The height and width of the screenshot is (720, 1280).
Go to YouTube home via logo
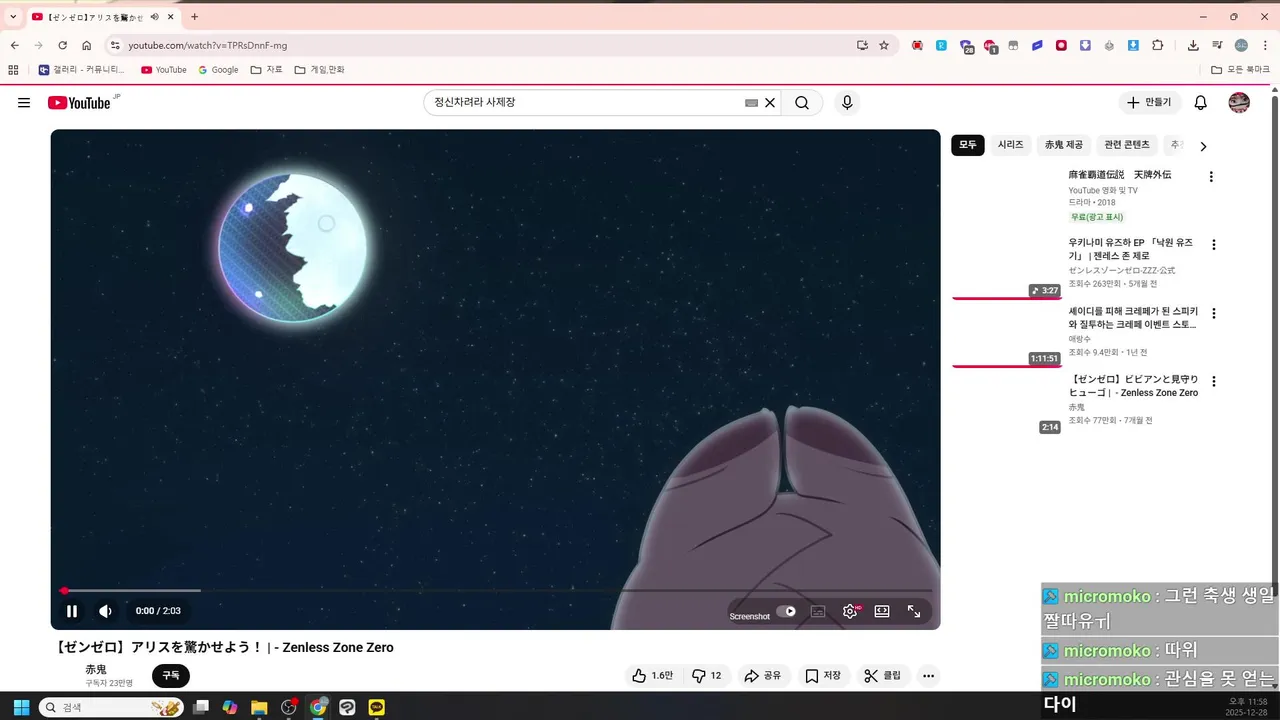coord(79,103)
